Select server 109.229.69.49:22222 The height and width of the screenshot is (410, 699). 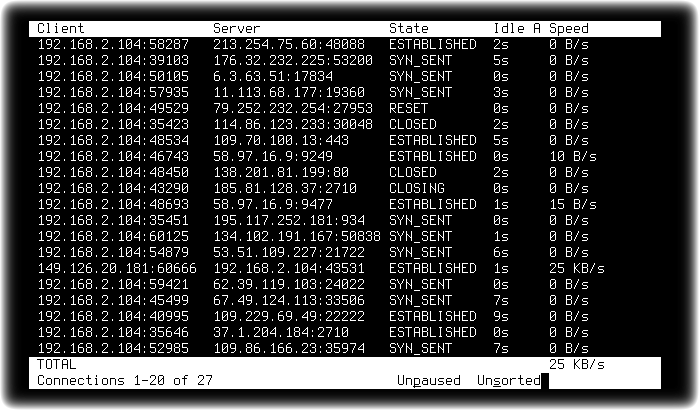coord(288,317)
